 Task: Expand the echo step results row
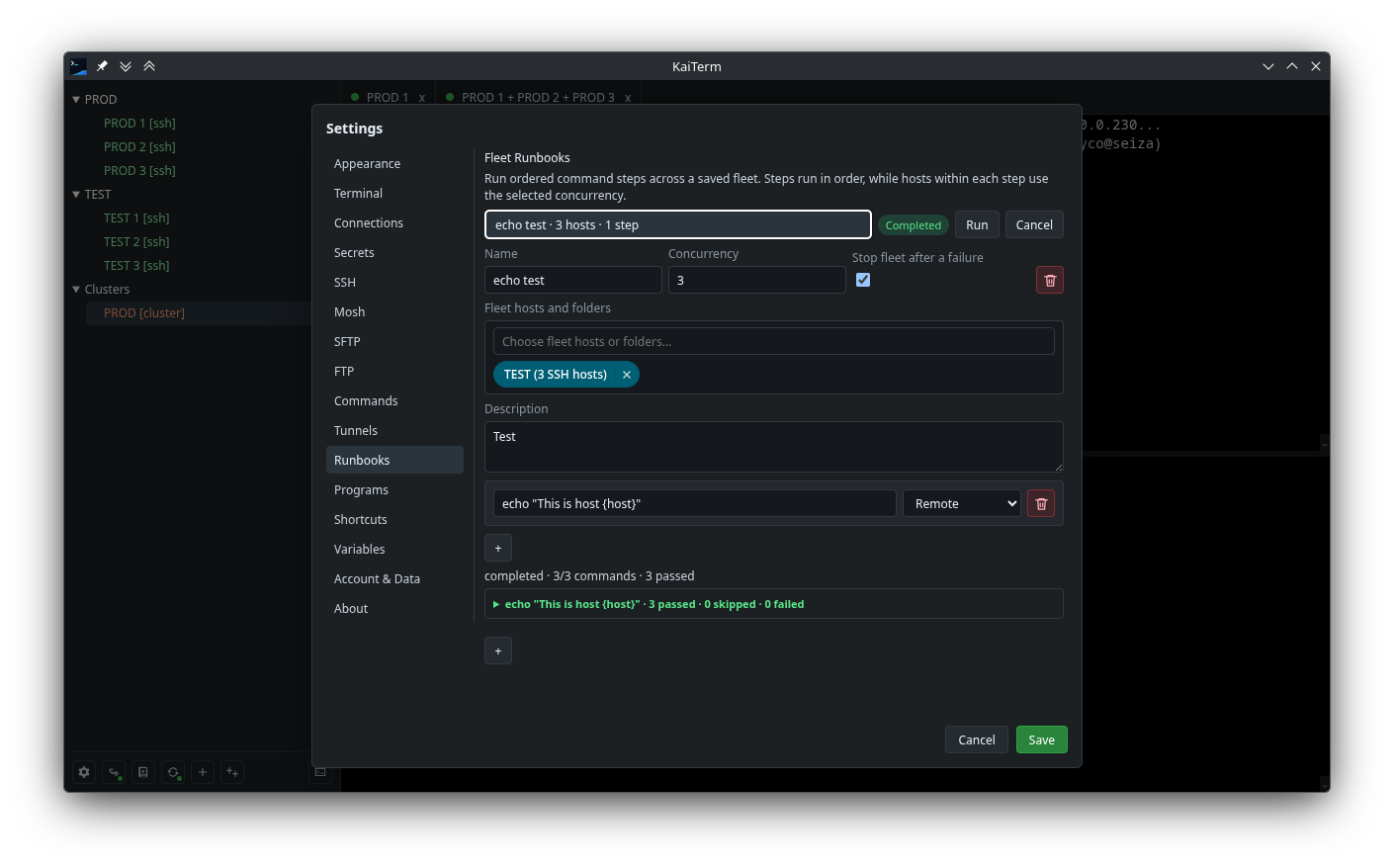click(774, 604)
